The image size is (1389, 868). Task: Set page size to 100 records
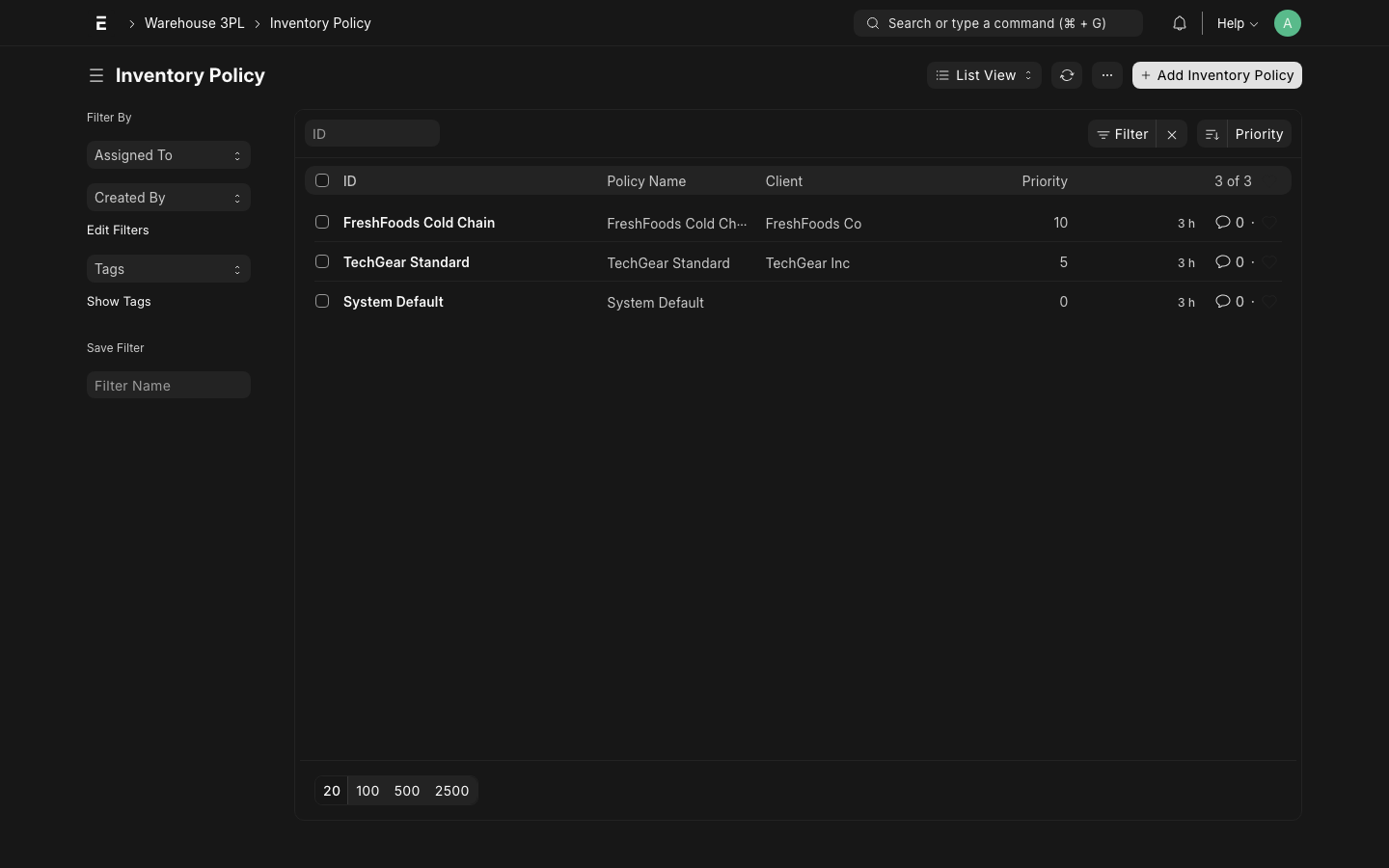367,791
